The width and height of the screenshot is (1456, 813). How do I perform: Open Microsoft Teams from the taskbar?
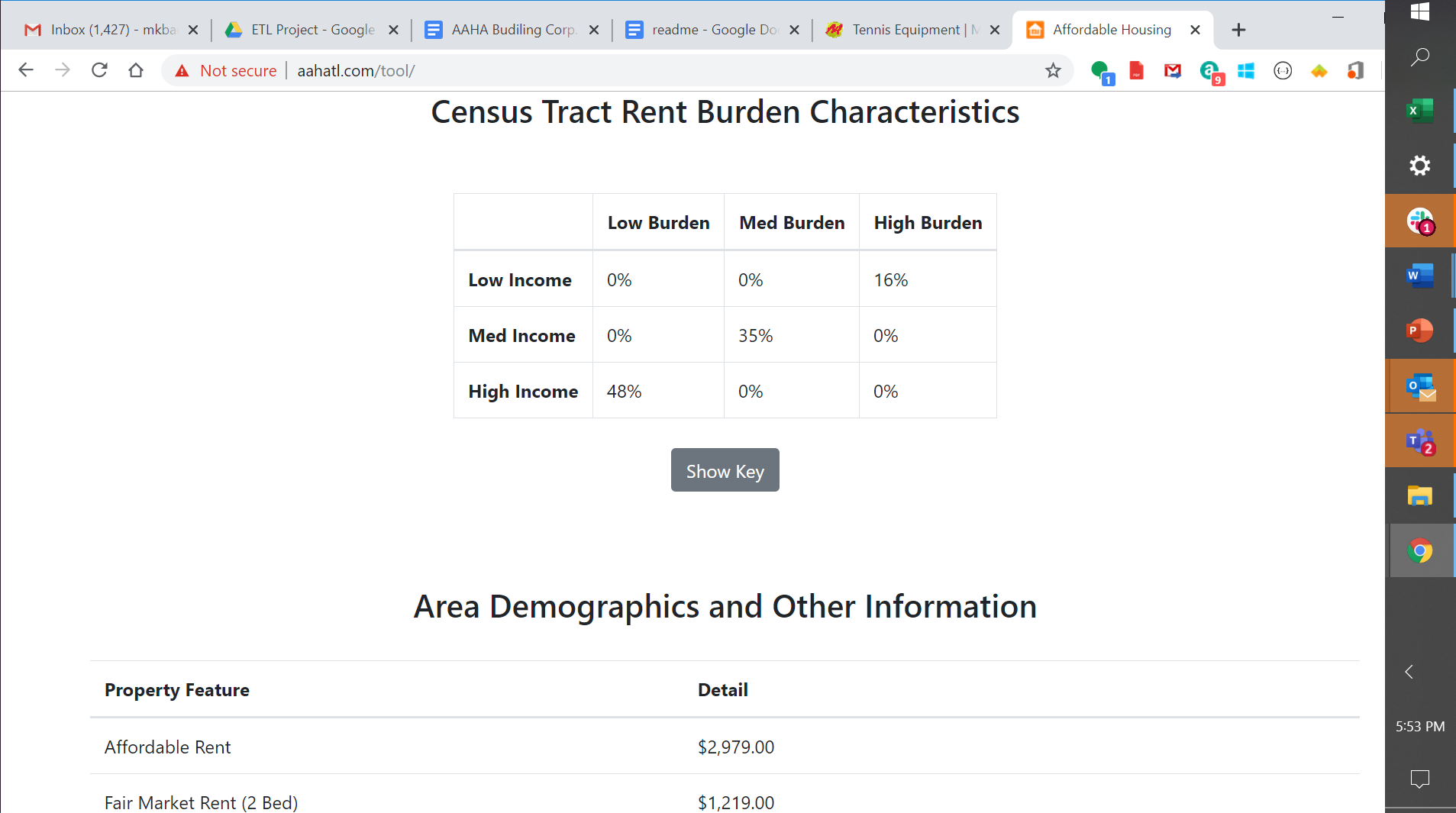[1420, 441]
